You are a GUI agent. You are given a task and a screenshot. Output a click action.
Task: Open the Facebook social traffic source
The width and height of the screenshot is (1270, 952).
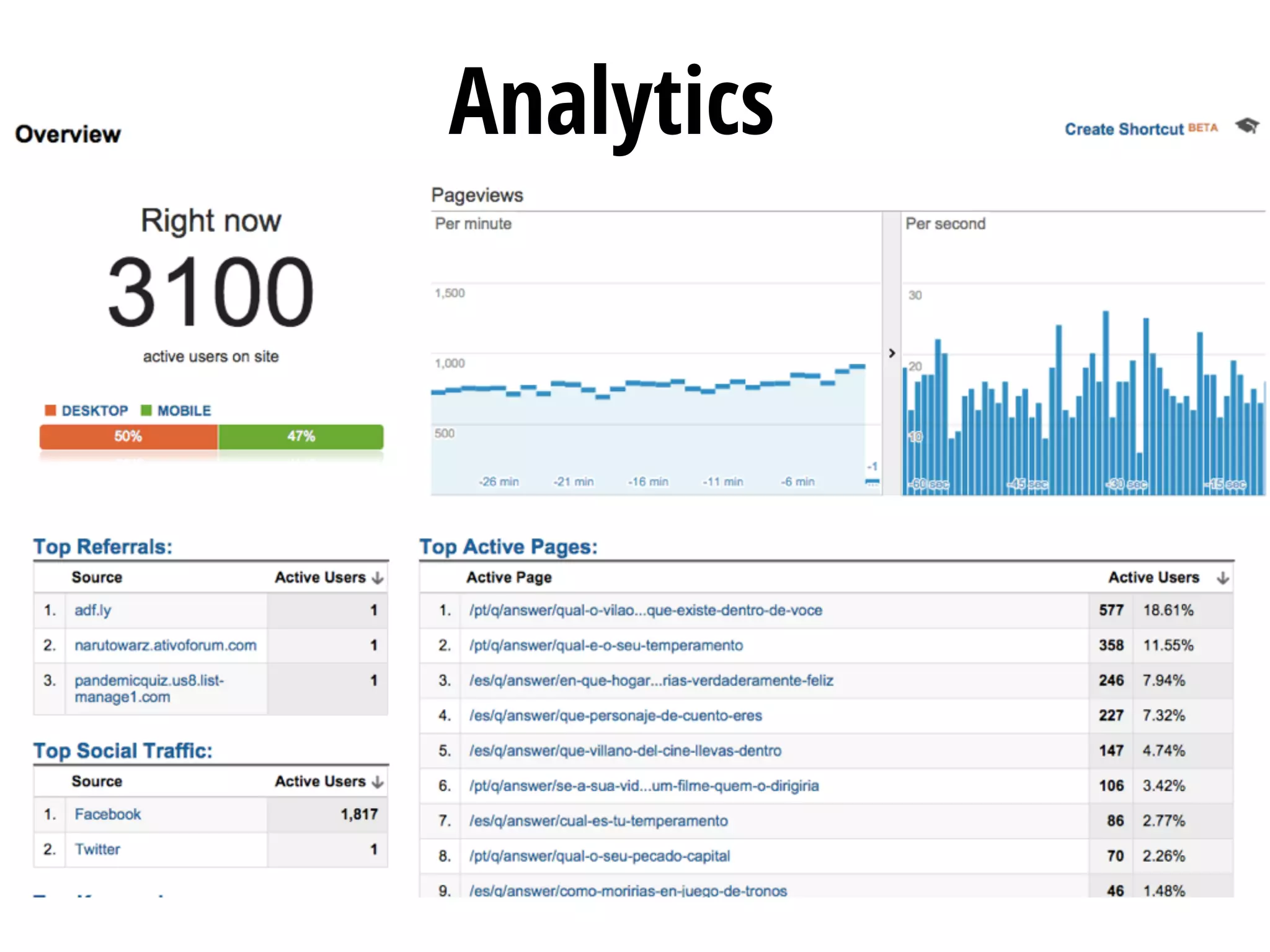(108, 814)
